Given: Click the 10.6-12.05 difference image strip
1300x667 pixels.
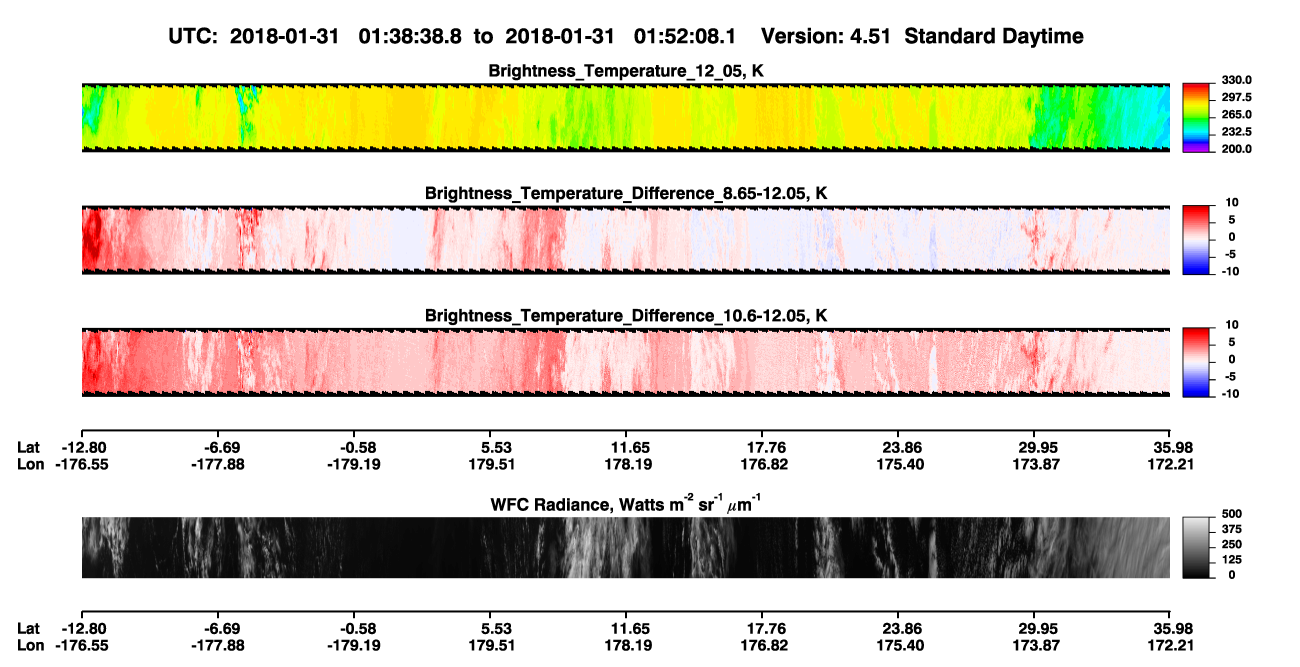Looking at the screenshot, I should [625, 362].
